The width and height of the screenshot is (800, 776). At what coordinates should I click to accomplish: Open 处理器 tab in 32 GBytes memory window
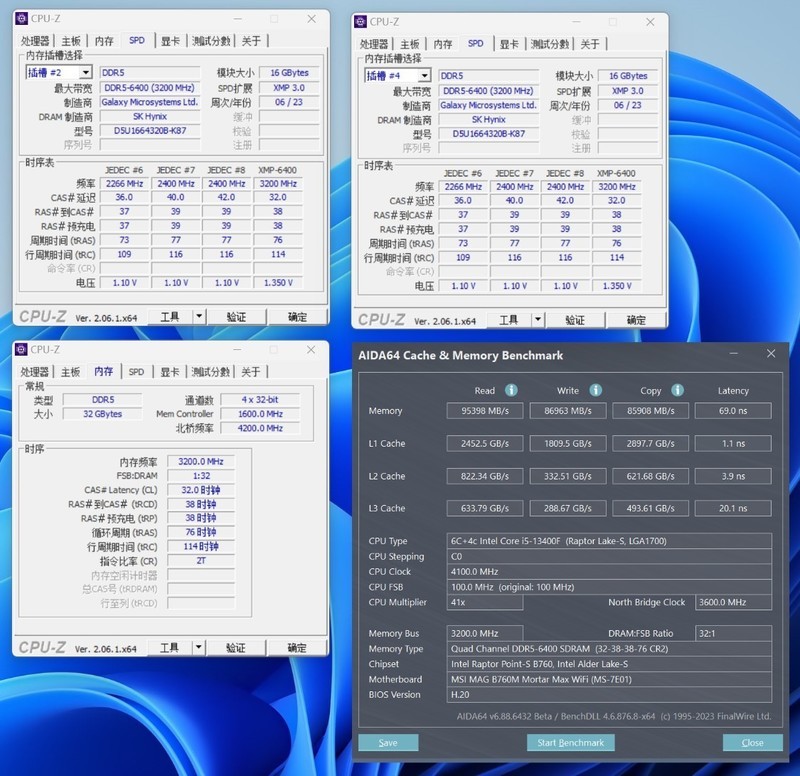[36, 372]
